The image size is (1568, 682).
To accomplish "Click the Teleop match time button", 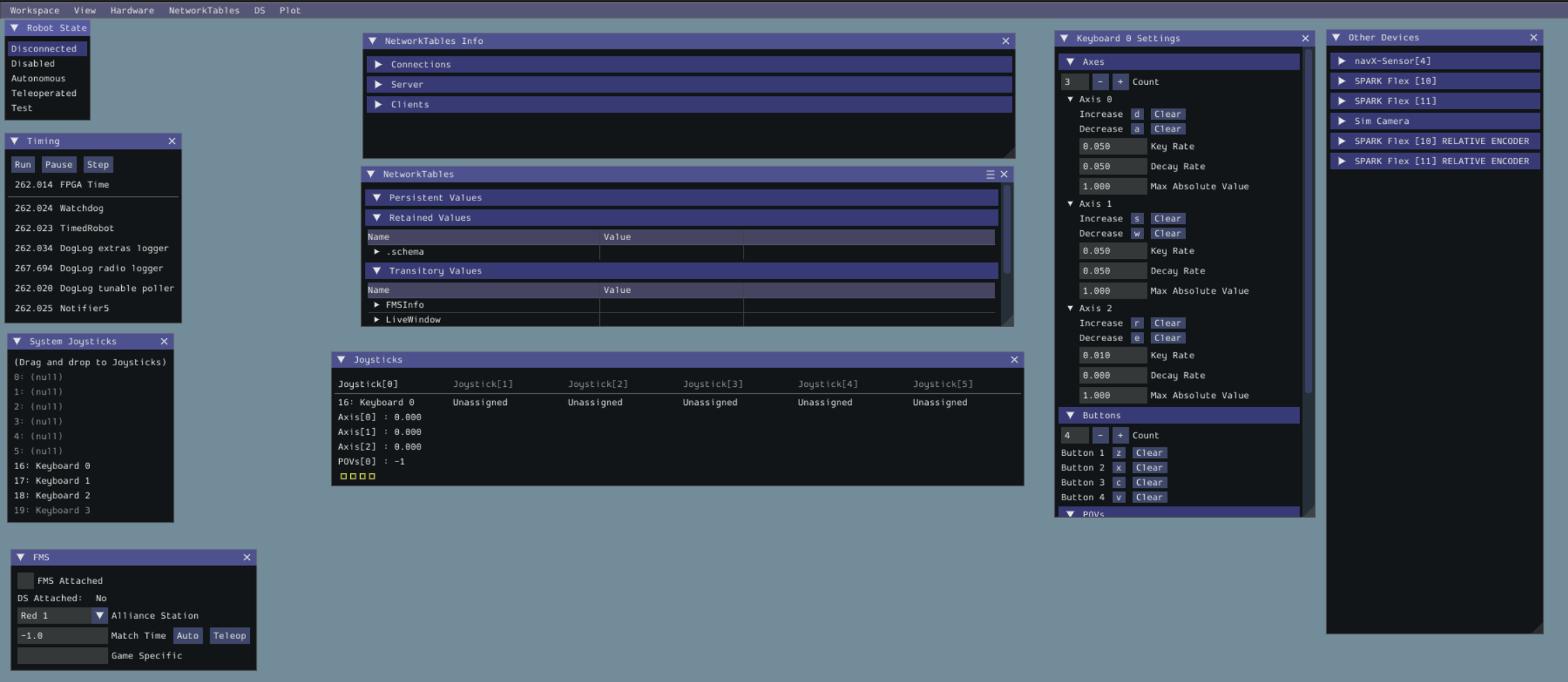I will pos(229,636).
